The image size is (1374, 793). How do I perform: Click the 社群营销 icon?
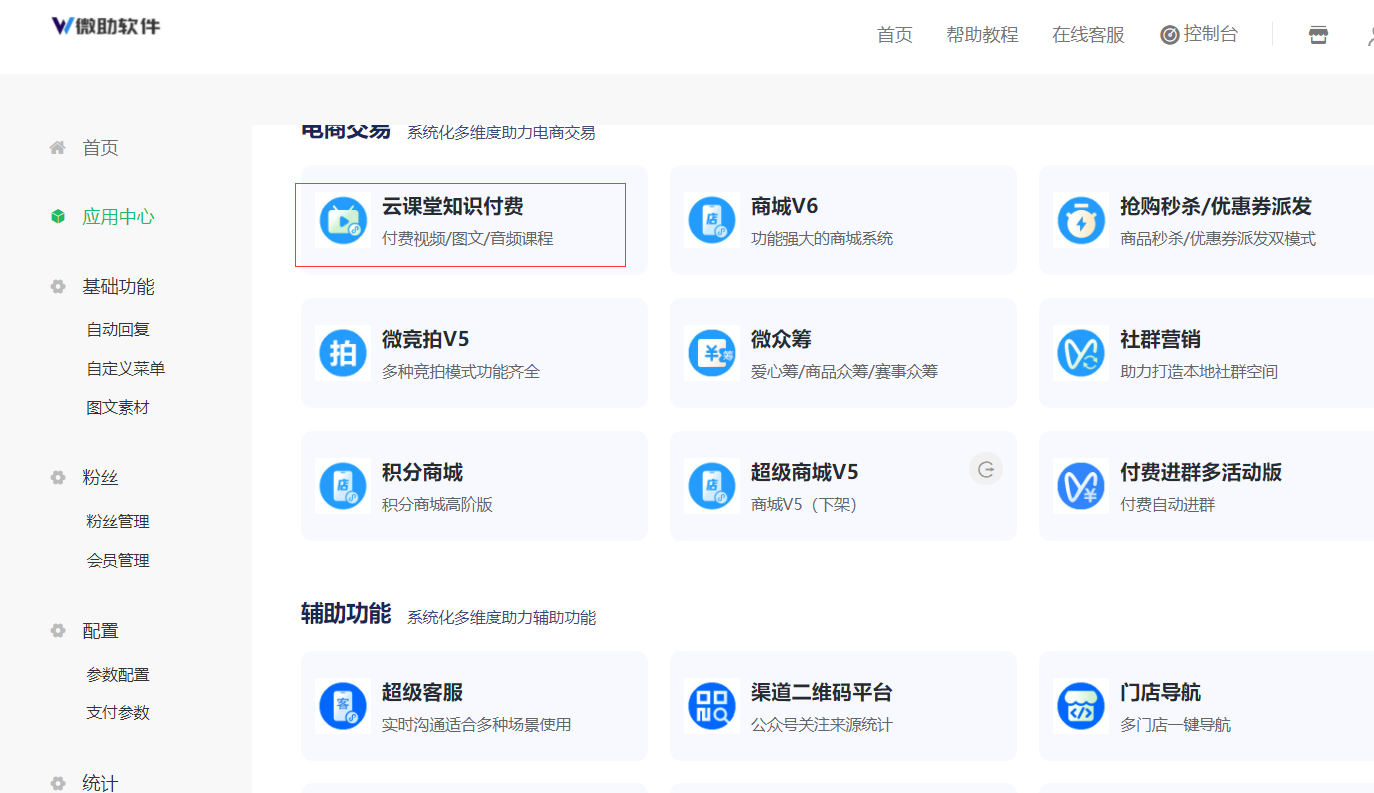1081,353
